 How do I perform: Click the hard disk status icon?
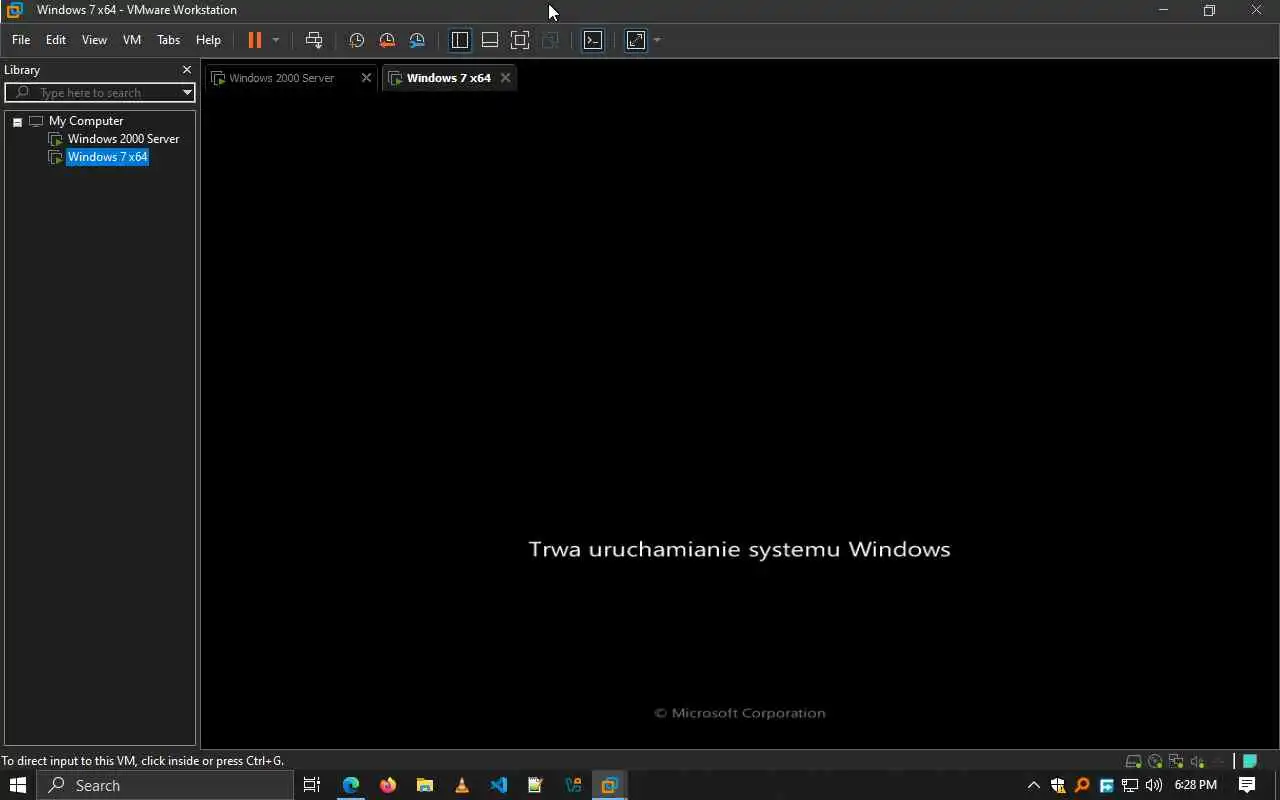[x=1134, y=762]
